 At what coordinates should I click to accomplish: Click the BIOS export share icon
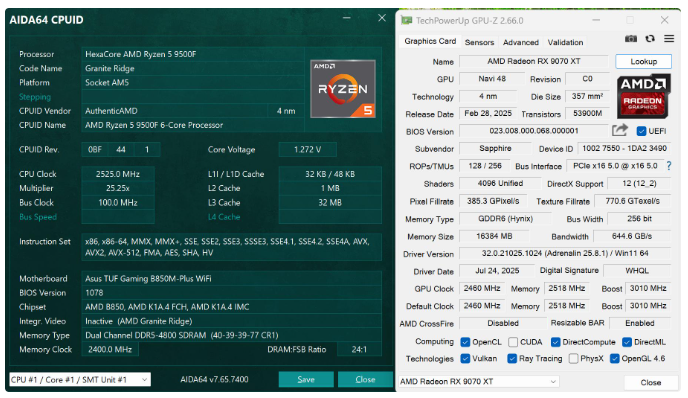click(620, 130)
